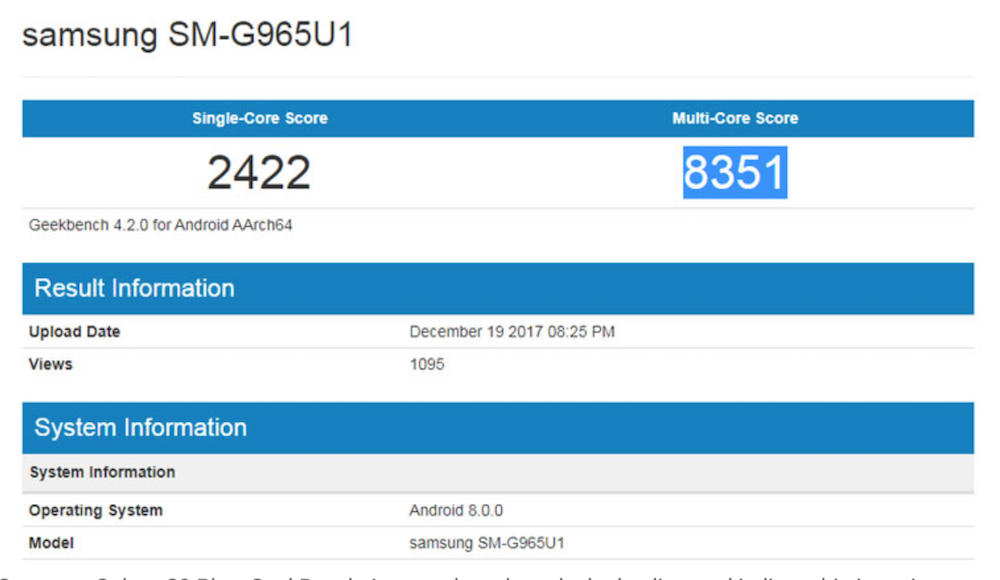Click the Multi-Core Score column header
Viewport: 1000px width, 580px height.
click(x=735, y=118)
